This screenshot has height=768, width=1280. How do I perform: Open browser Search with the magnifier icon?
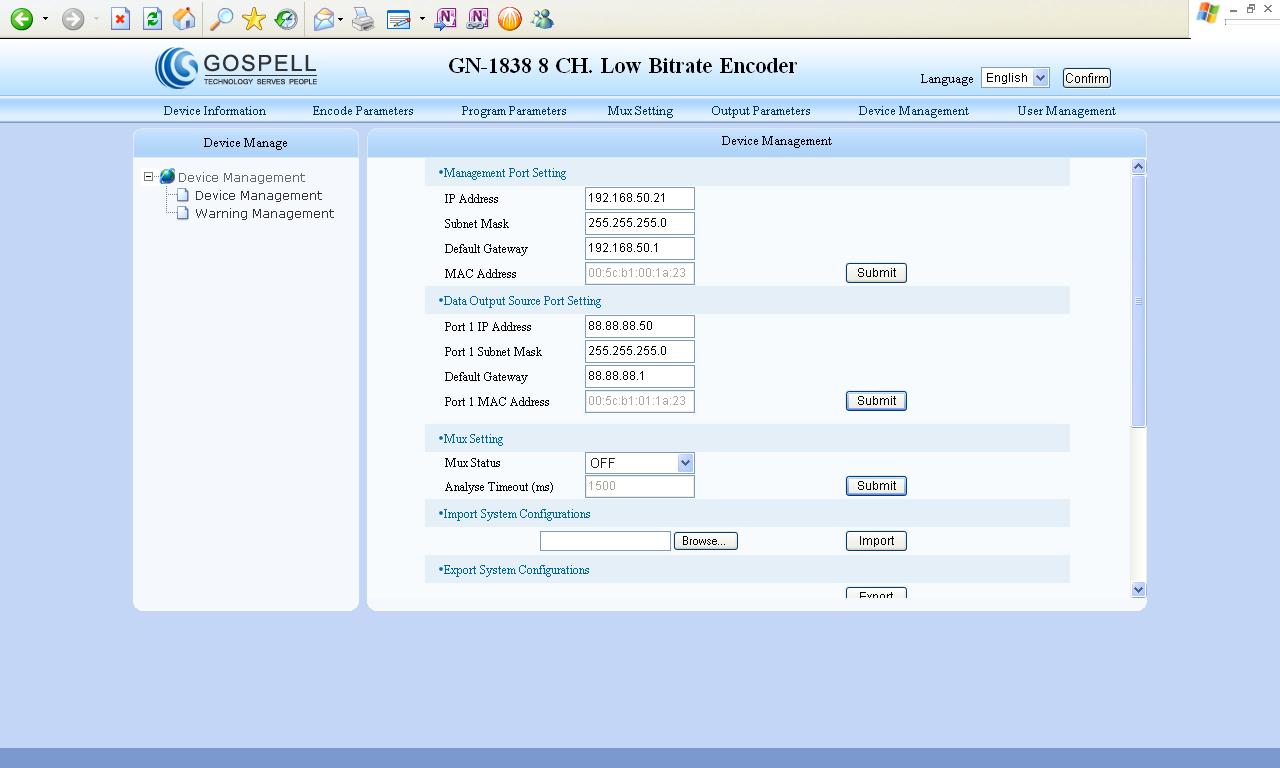tap(222, 19)
